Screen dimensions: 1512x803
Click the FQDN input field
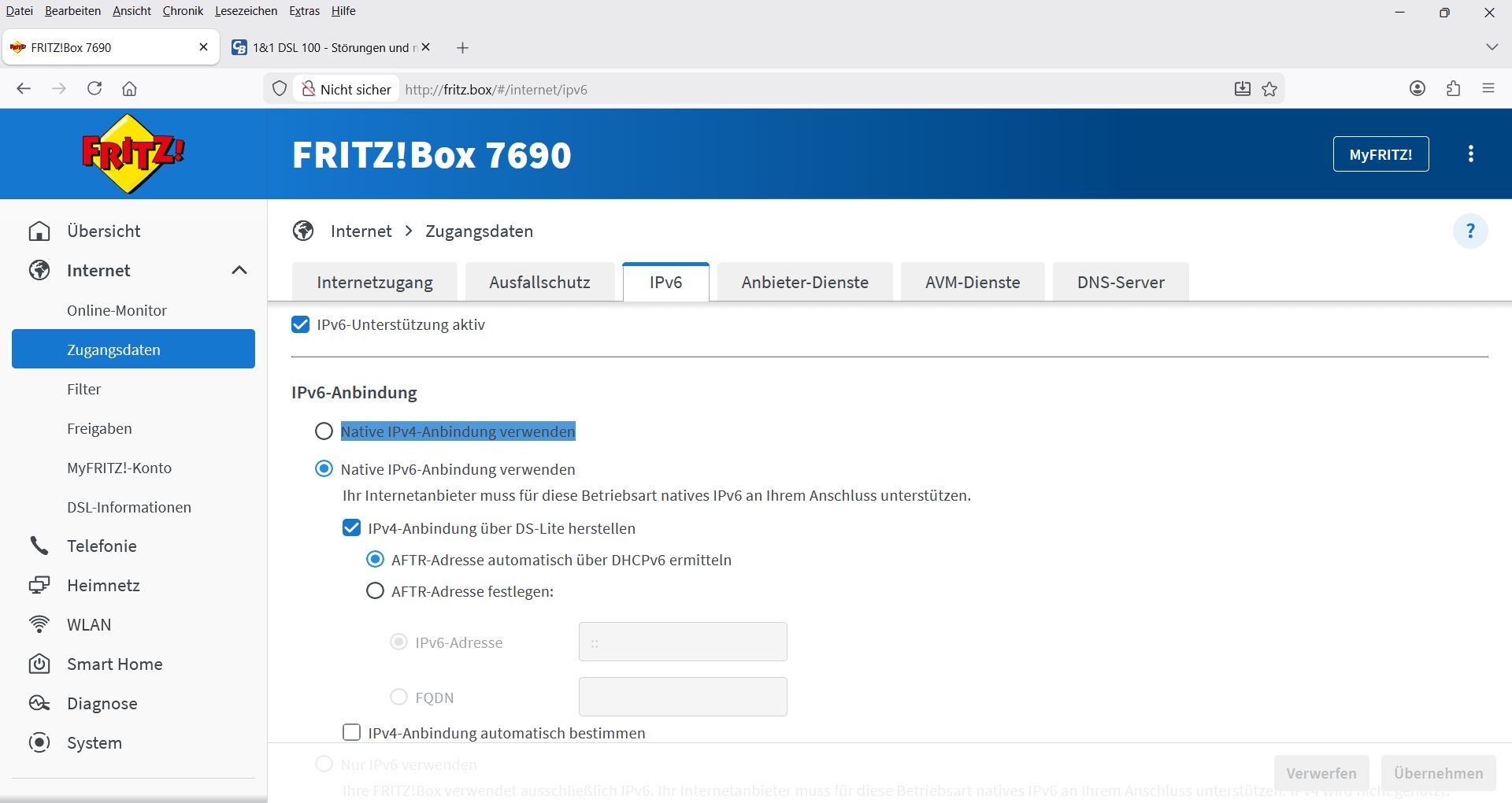[683, 697]
